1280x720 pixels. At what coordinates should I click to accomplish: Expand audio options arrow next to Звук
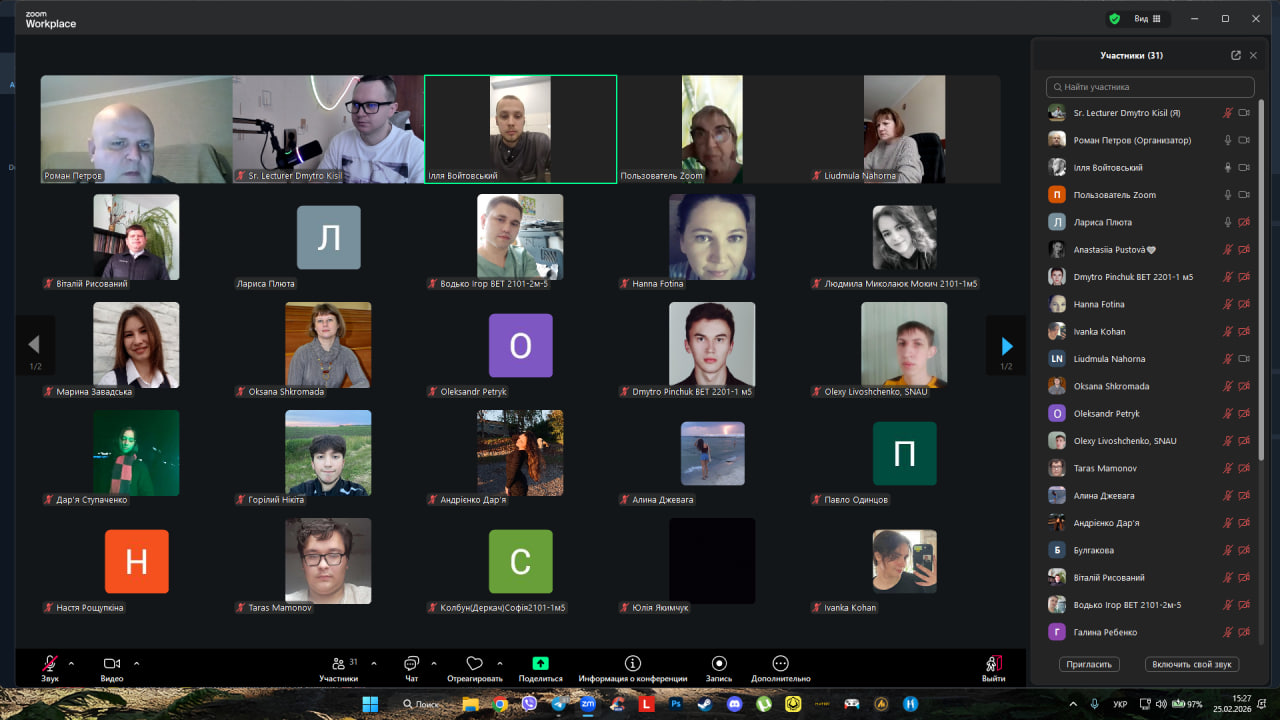(71, 662)
